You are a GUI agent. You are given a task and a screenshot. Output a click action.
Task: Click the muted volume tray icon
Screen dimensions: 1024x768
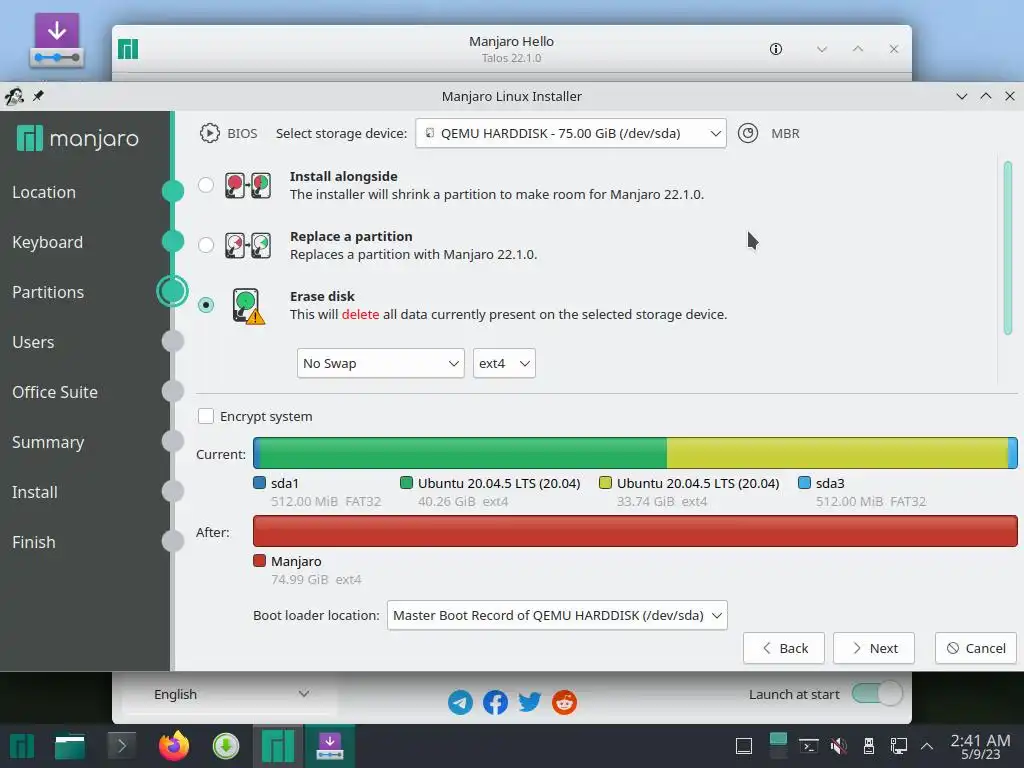839,746
